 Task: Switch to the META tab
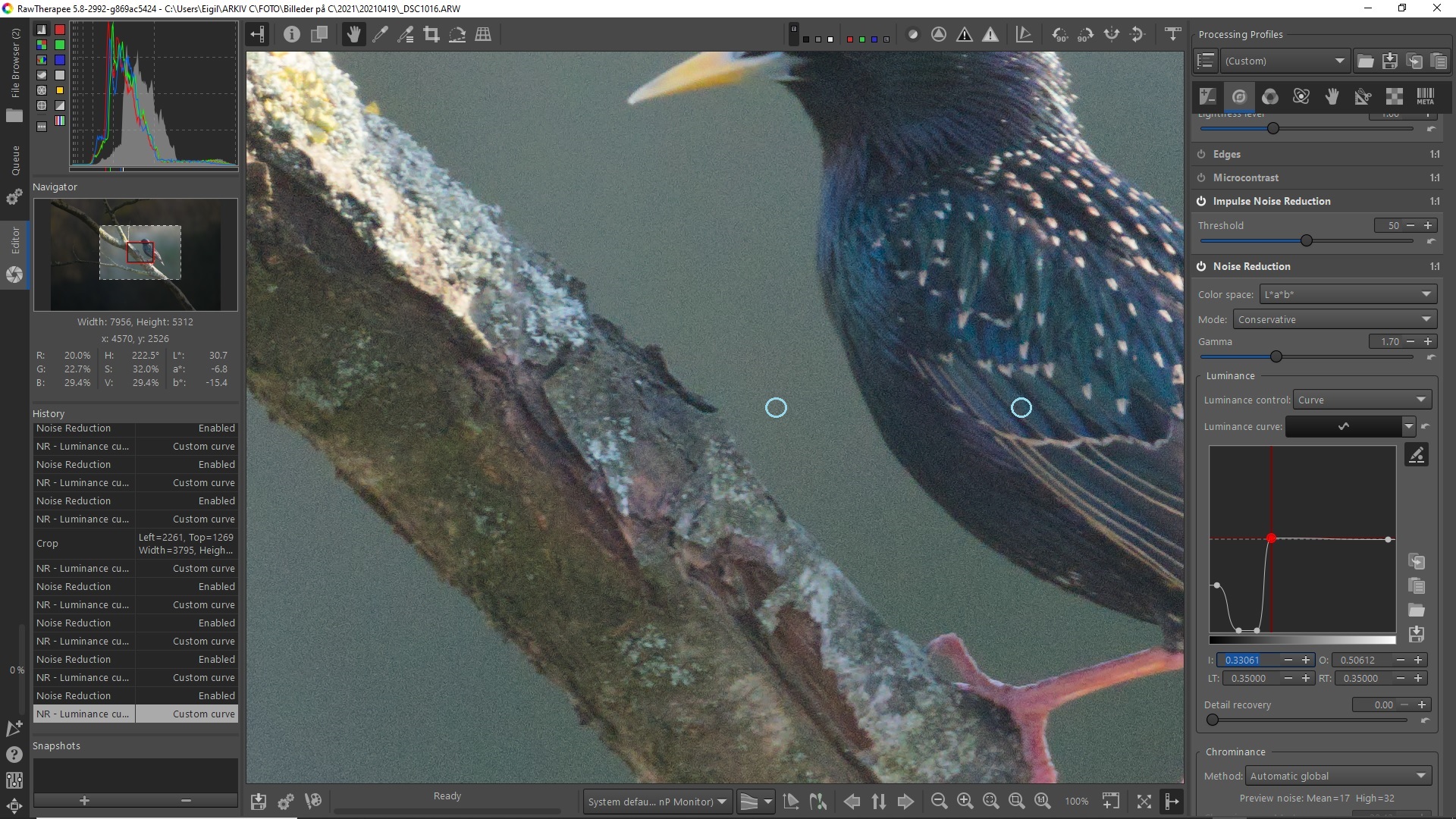(1426, 97)
